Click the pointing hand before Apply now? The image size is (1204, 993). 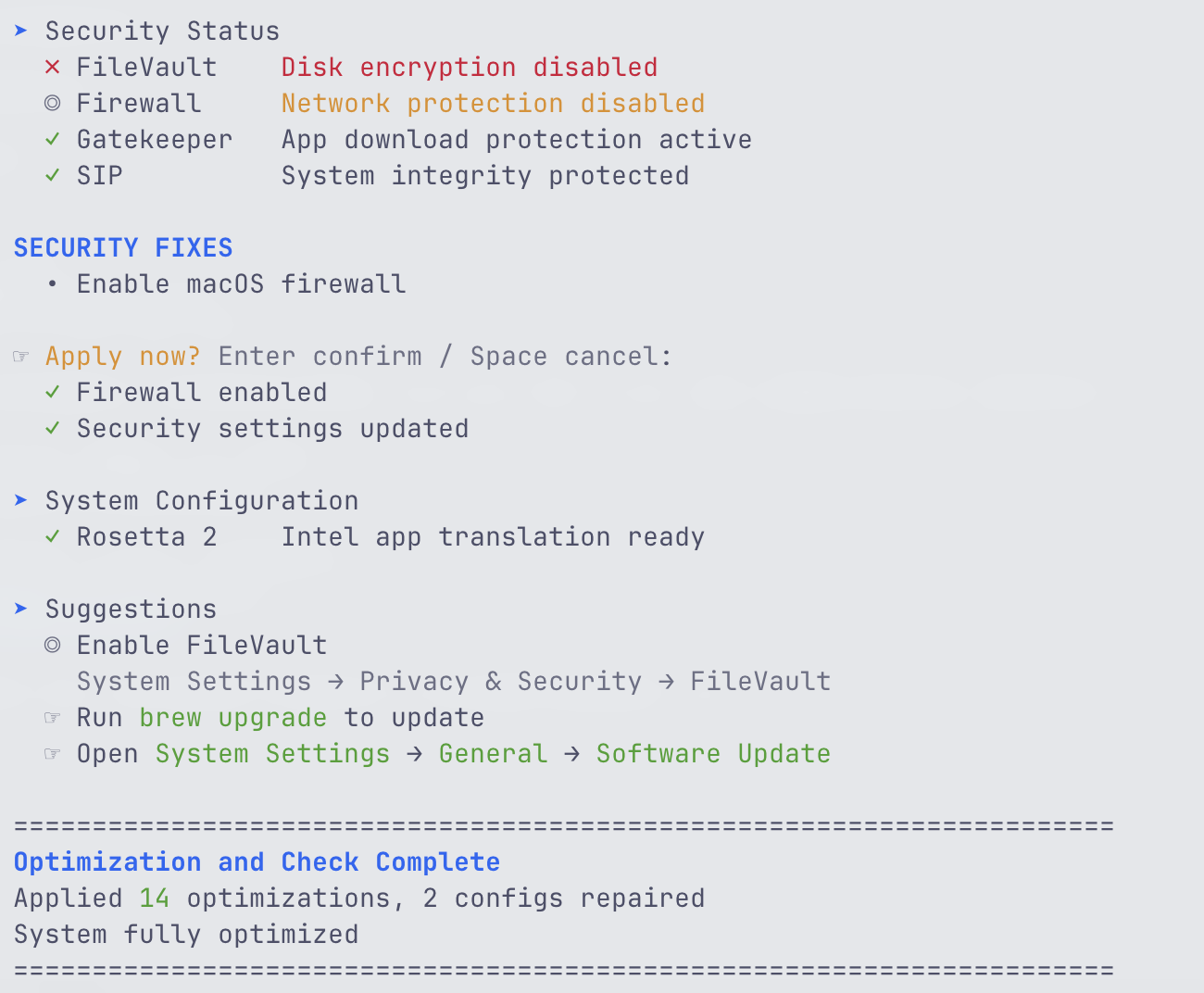[x=21, y=357]
